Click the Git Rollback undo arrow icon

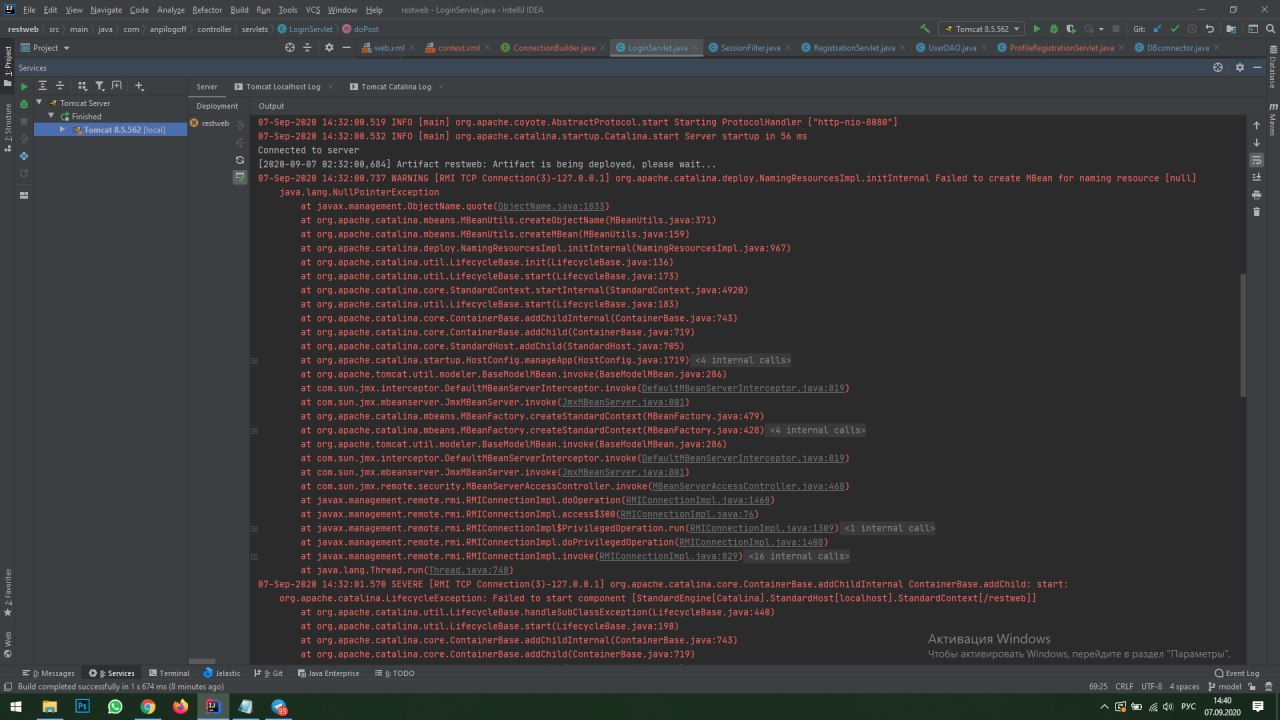tap(1210, 29)
